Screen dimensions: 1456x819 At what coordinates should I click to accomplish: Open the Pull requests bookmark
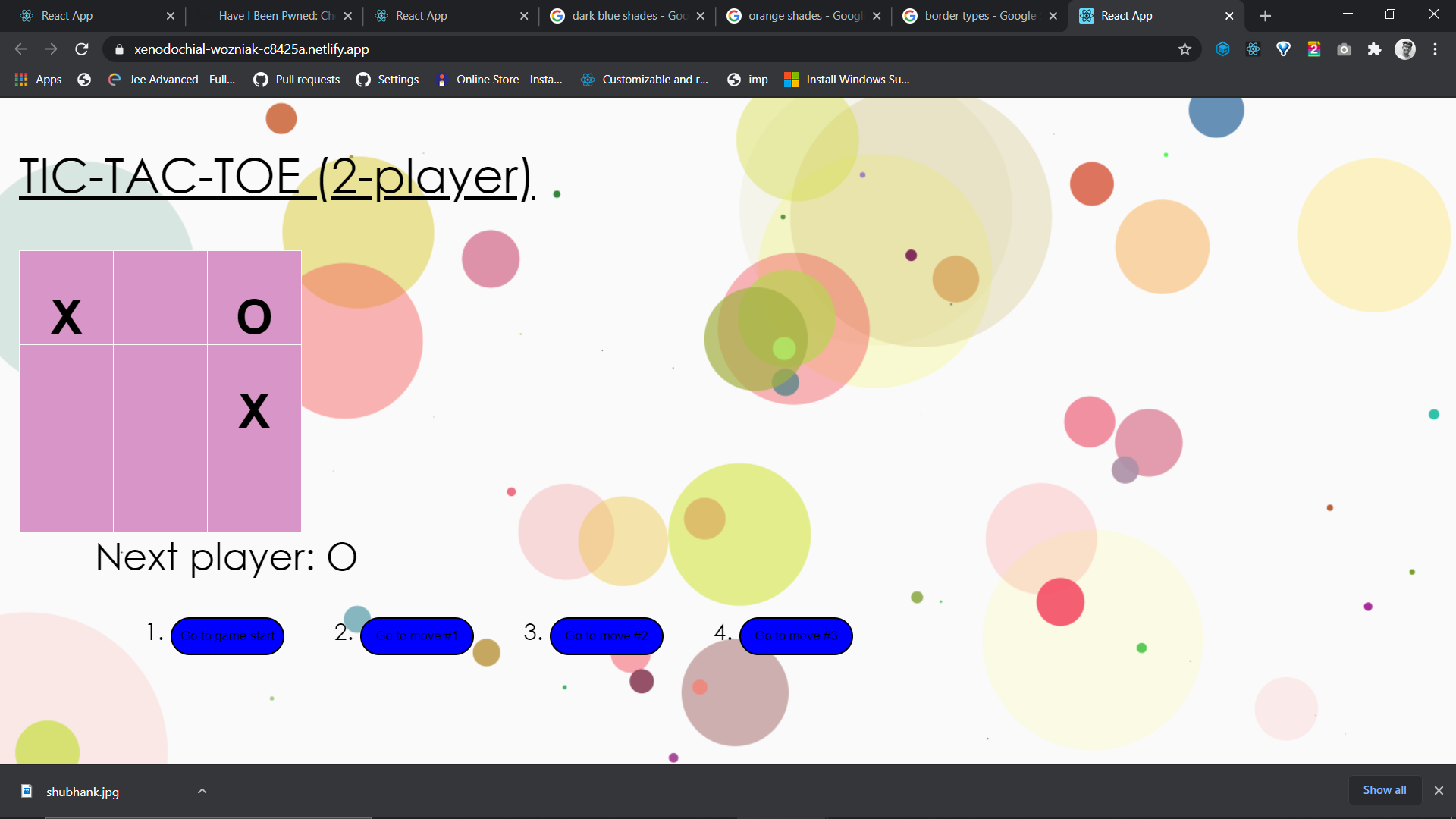(297, 80)
